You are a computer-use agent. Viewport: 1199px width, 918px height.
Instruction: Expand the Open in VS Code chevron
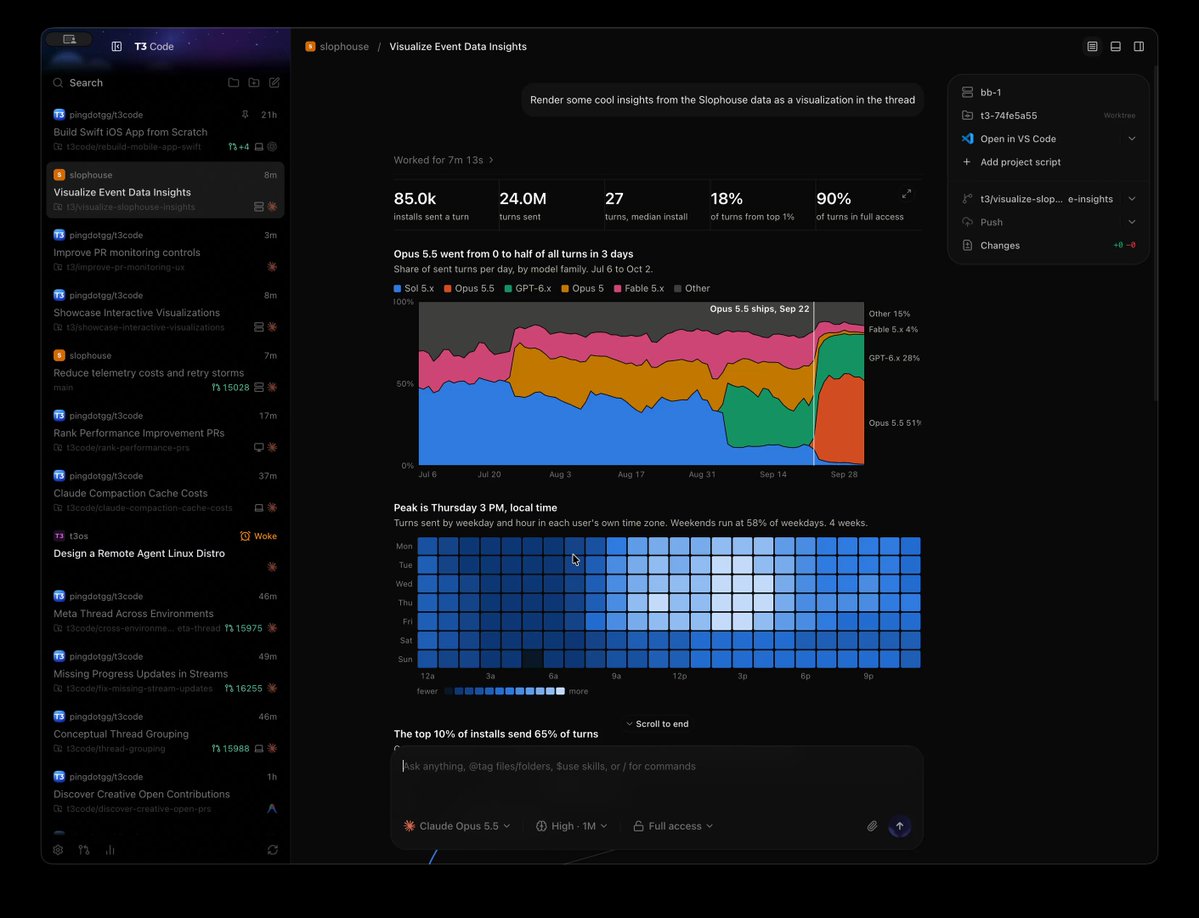coord(1132,139)
